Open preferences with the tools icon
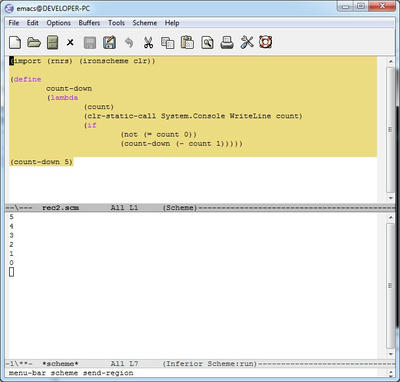The image size is (400, 382). click(247, 42)
